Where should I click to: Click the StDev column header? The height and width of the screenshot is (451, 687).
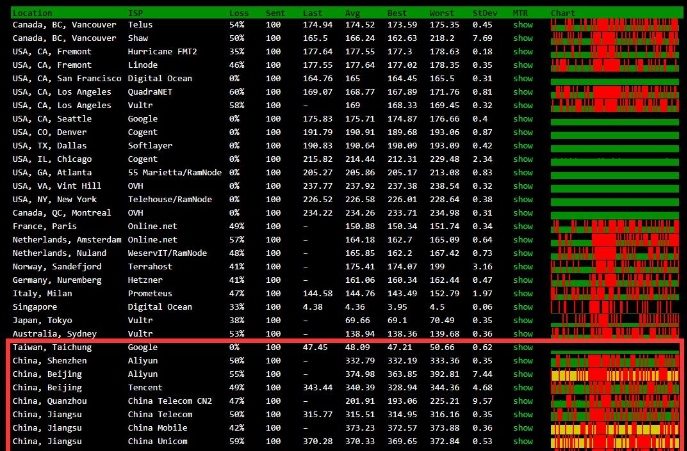(x=485, y=13)
